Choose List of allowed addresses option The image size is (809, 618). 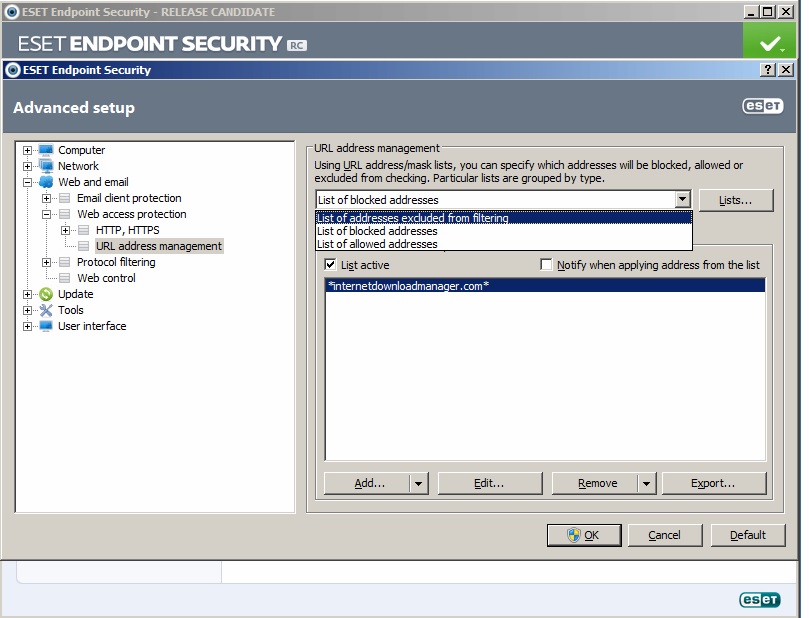(x=504, y=244)
